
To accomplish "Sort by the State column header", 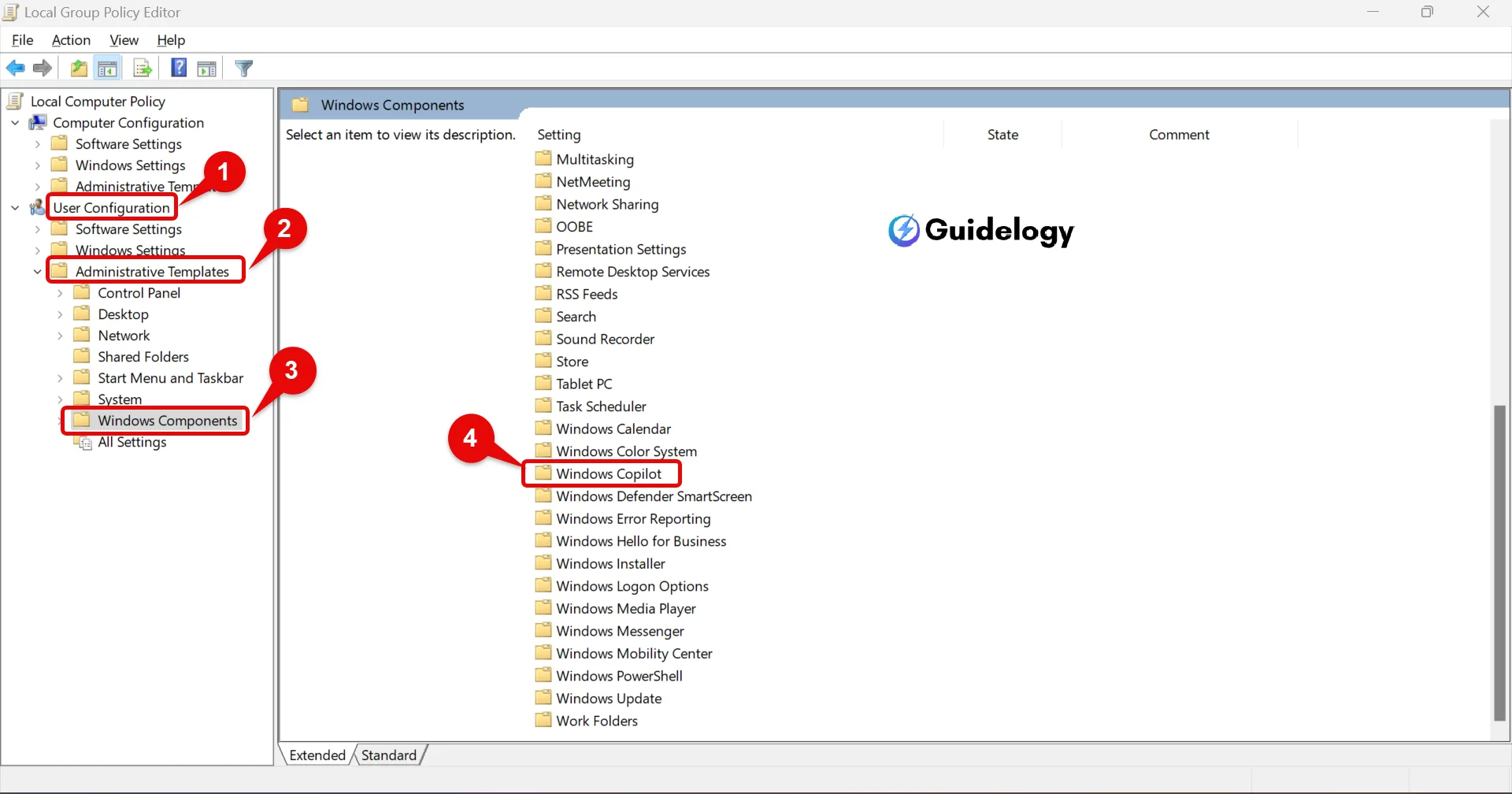I will coord(1002,135).
